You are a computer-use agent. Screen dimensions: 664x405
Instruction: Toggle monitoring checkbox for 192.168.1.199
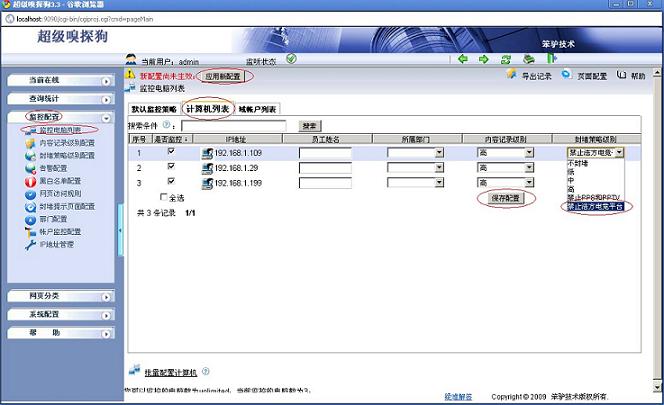(x=171, y=182)
